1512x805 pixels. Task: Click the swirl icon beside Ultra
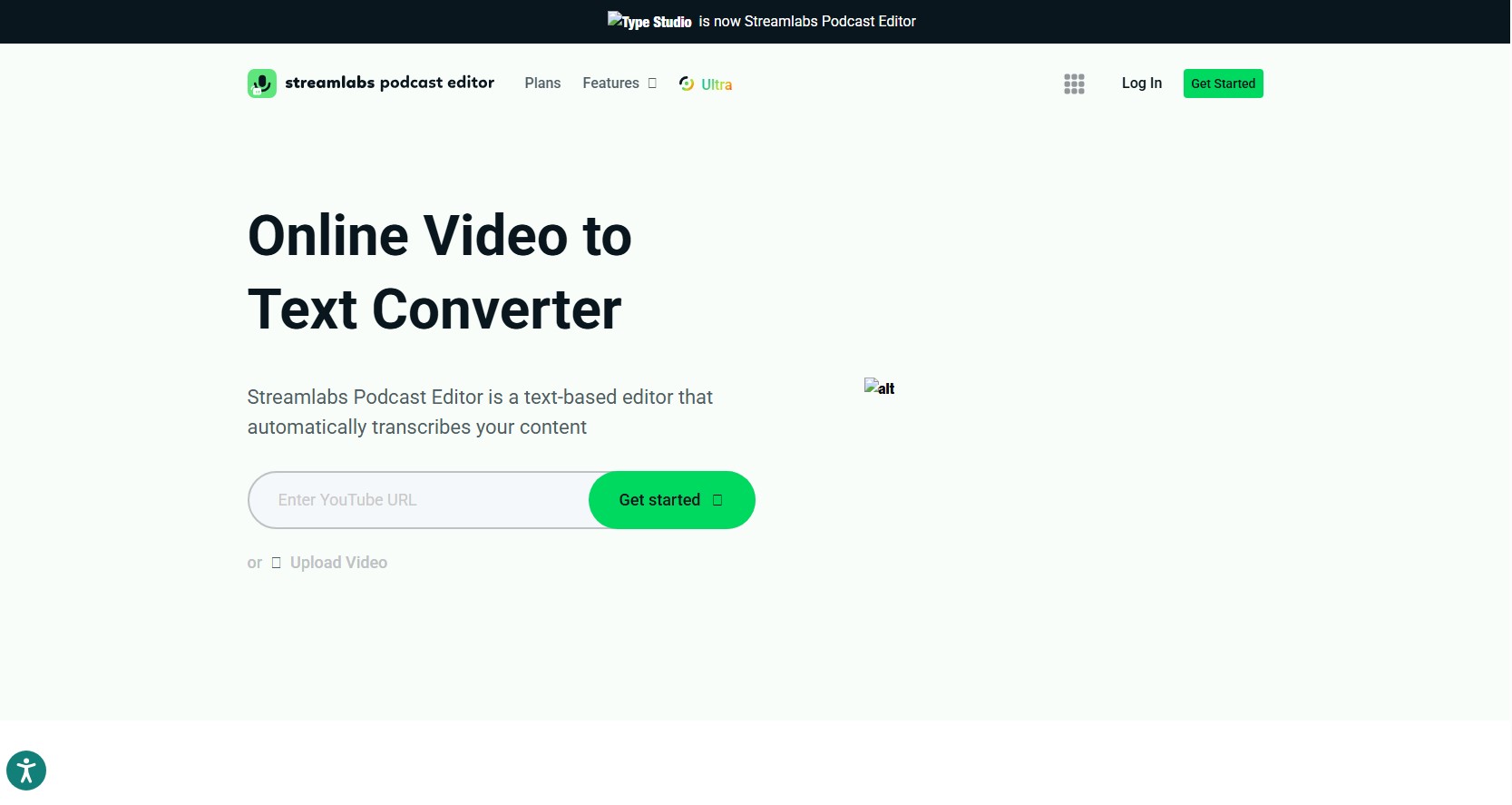687,83
